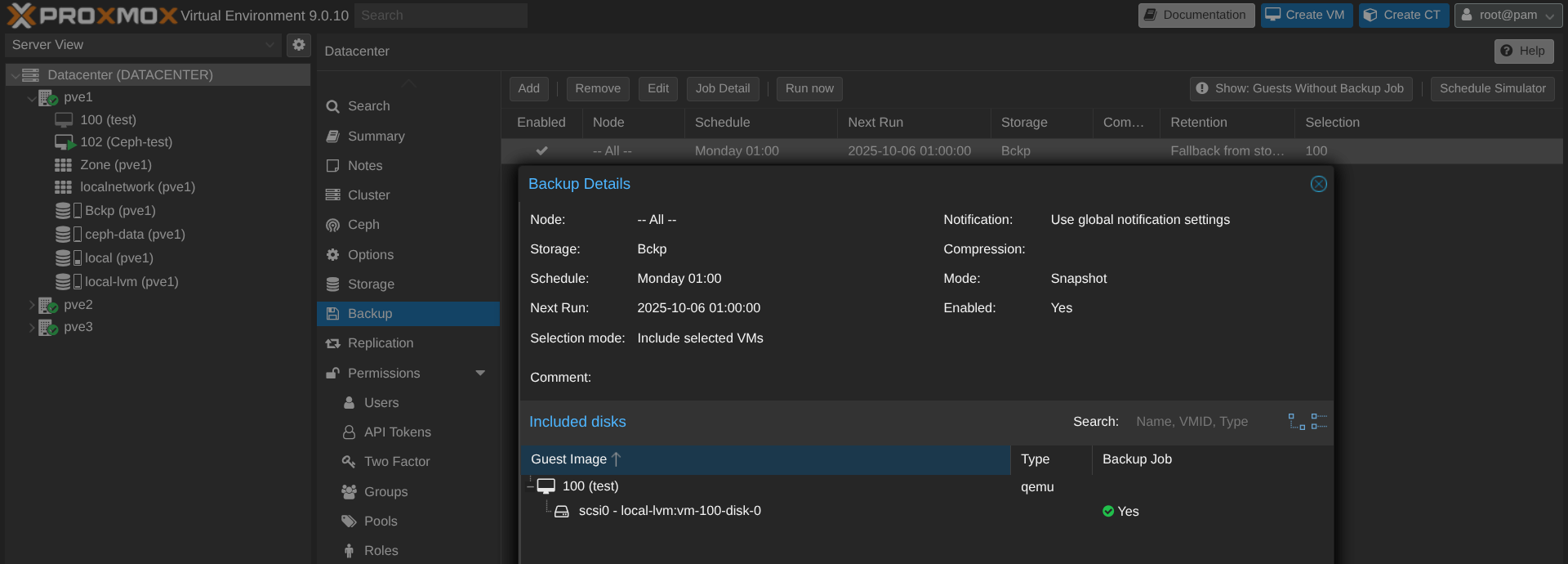Viewport: 1568px width, 564px height.
Task: Expand the pve2 node
Action: tap(32, 305)
